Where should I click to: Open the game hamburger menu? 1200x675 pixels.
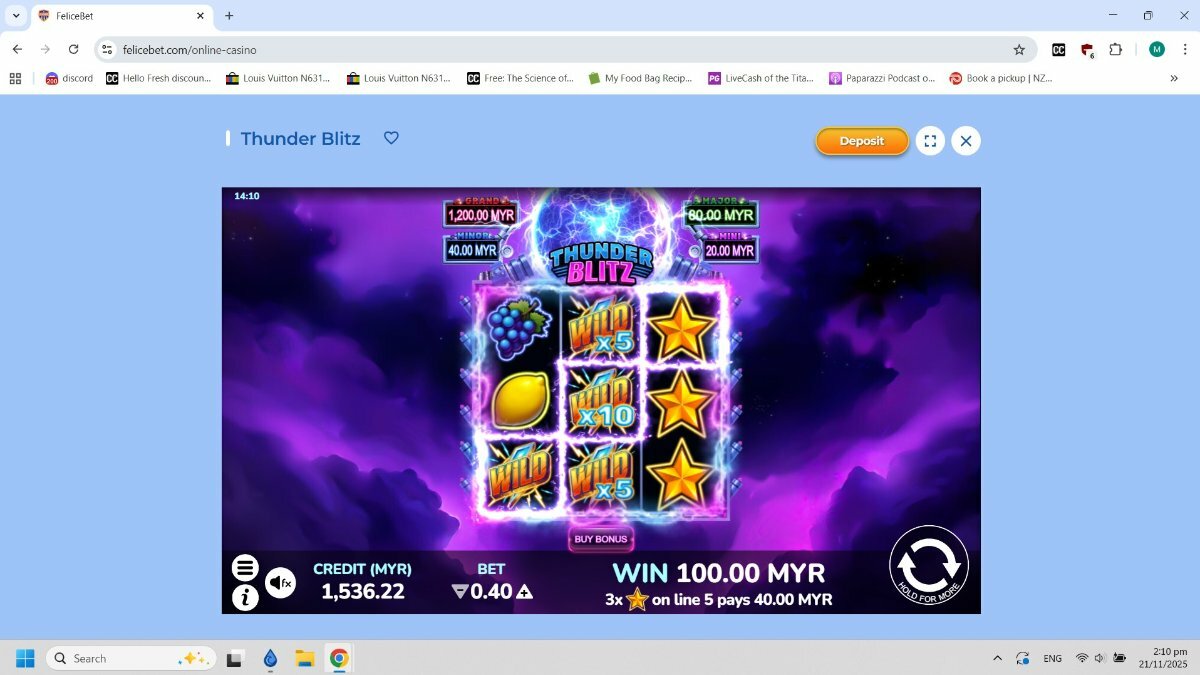click(245, 568)
